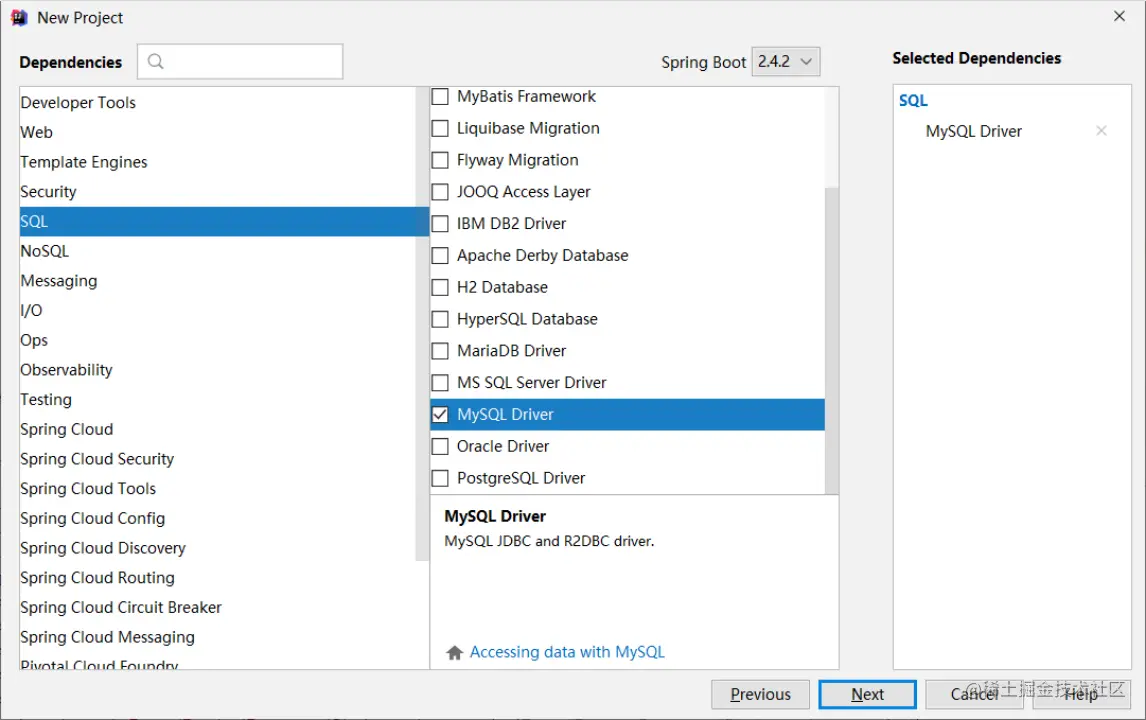The height and width of the screenshot is (720, 1146).
Task: Click the home icon beside Accessing data link
Action: (455, 652)
